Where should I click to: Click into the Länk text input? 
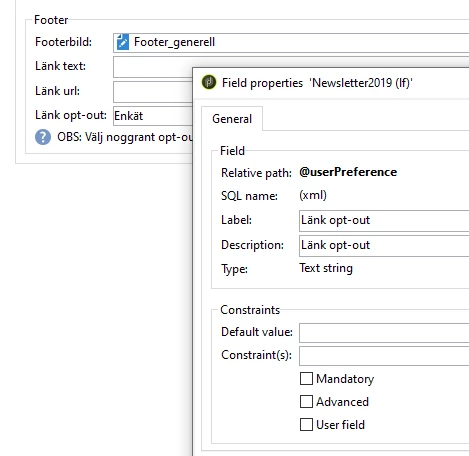[153, 67]
